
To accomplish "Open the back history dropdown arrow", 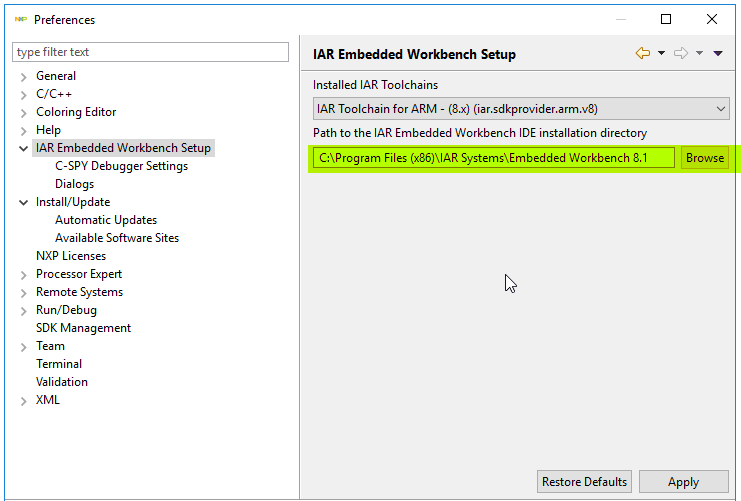I will (661, 54).
